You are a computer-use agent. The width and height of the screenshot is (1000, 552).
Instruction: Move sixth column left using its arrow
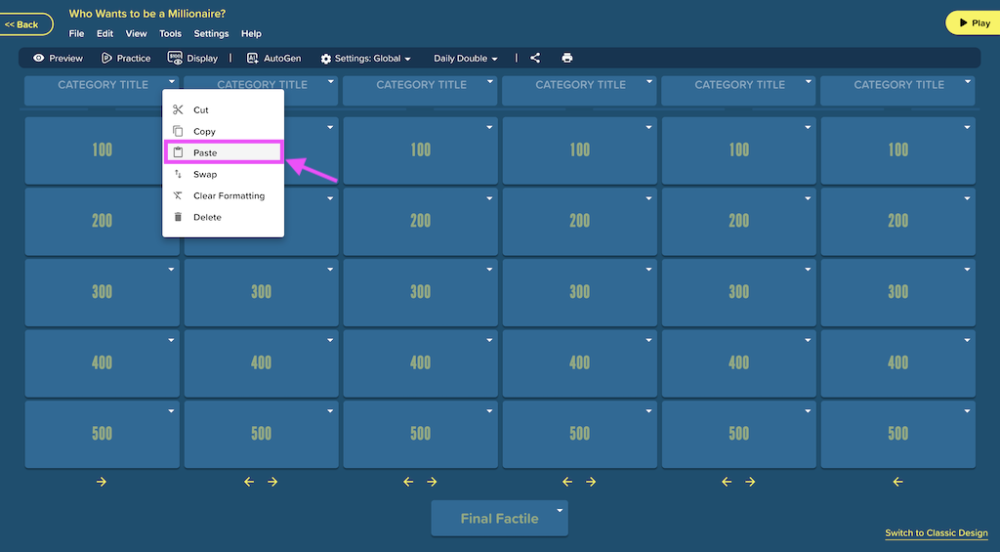click(898, 482)
